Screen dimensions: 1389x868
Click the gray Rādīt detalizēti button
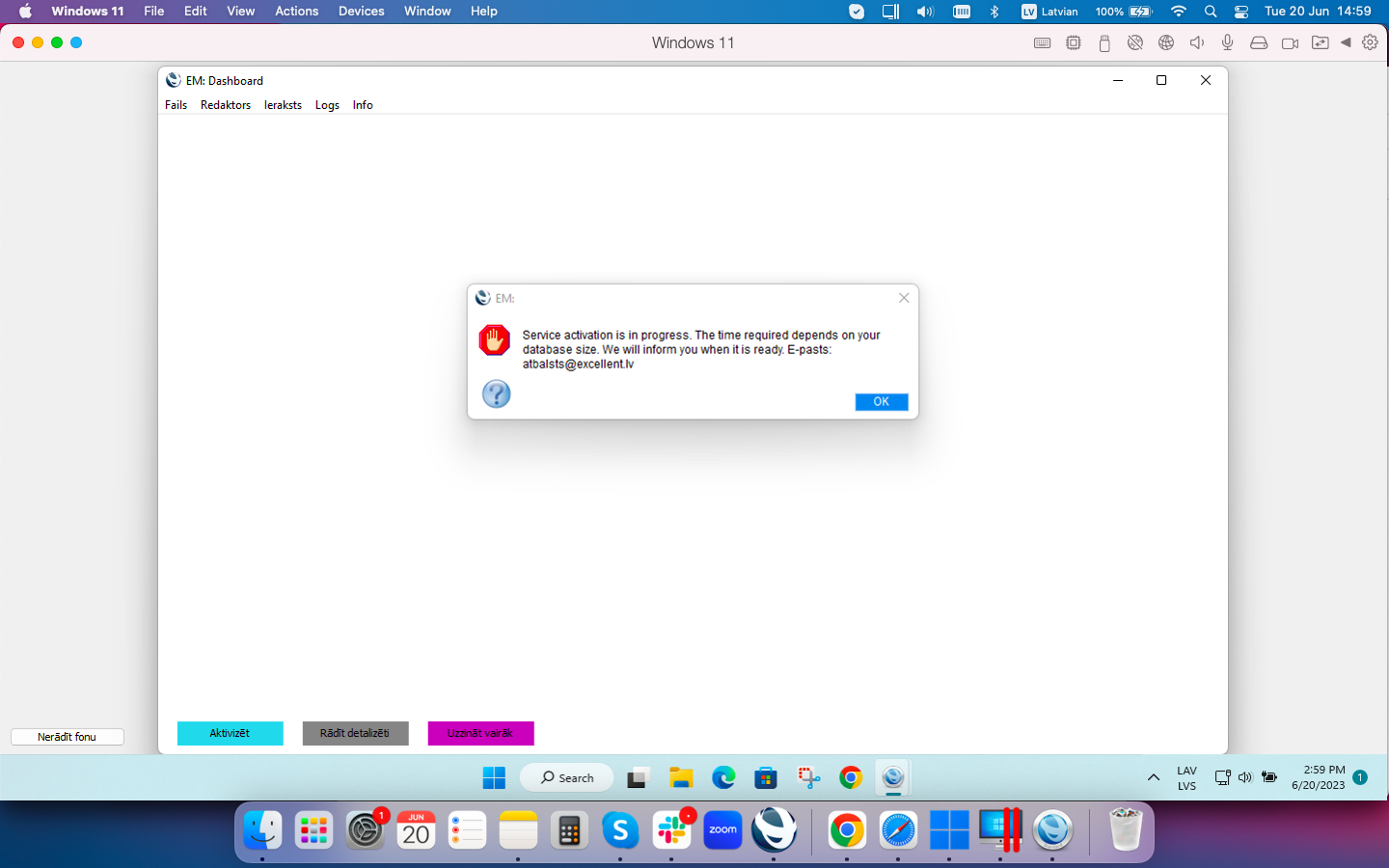(355, 733)
